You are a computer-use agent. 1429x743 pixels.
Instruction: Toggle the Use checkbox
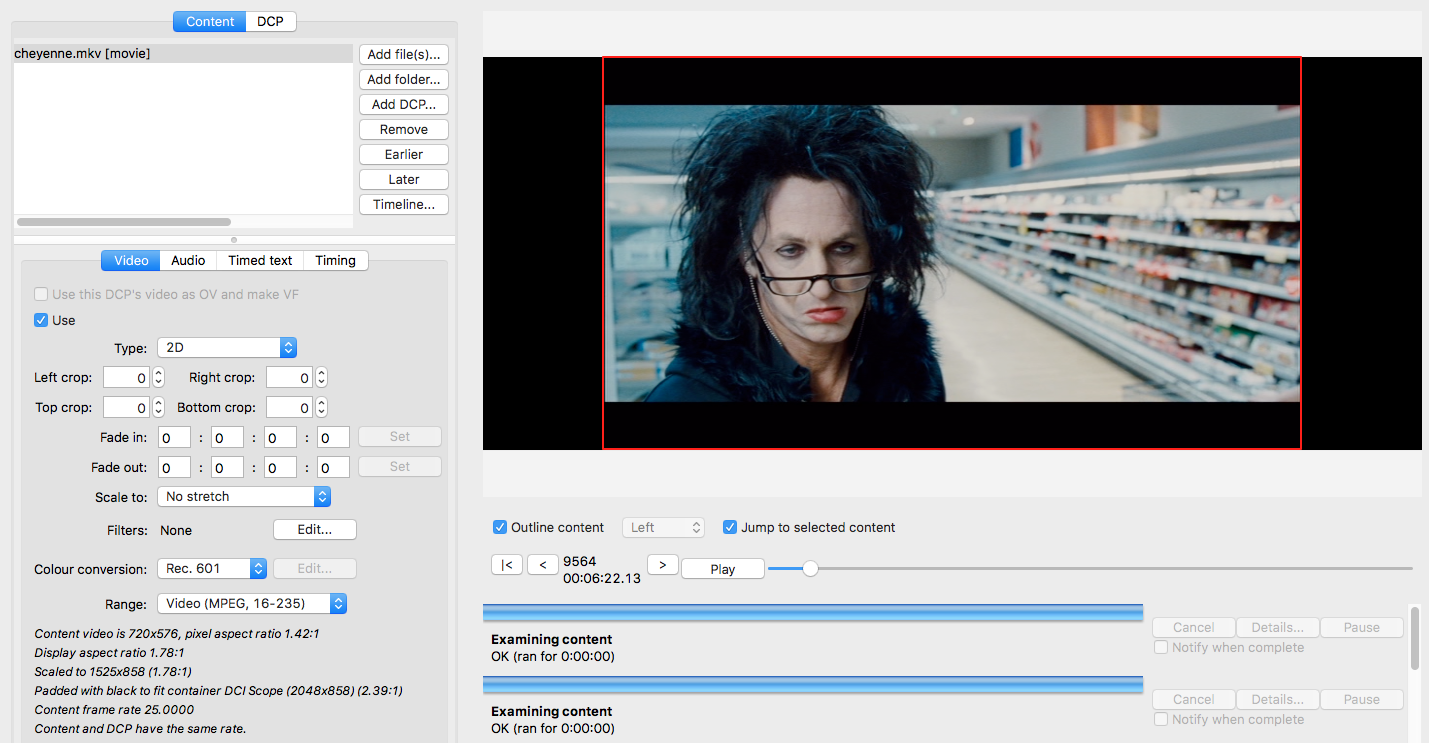tap(41, 320)
